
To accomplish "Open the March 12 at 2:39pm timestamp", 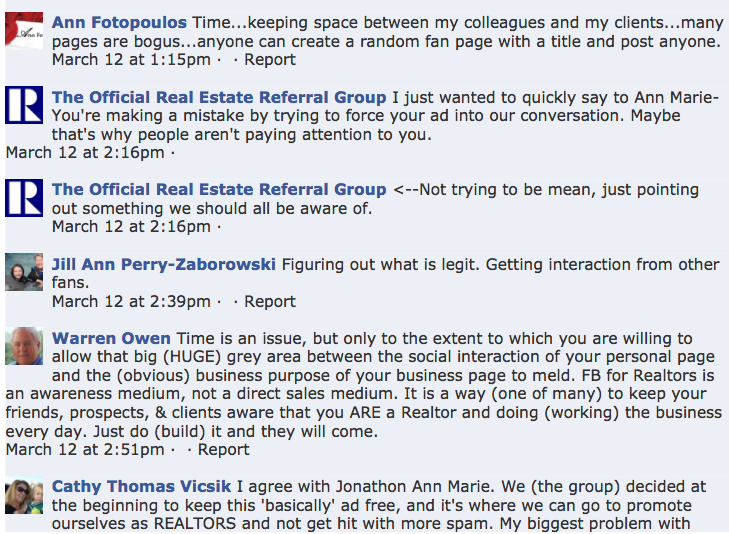I will (131, 301).
